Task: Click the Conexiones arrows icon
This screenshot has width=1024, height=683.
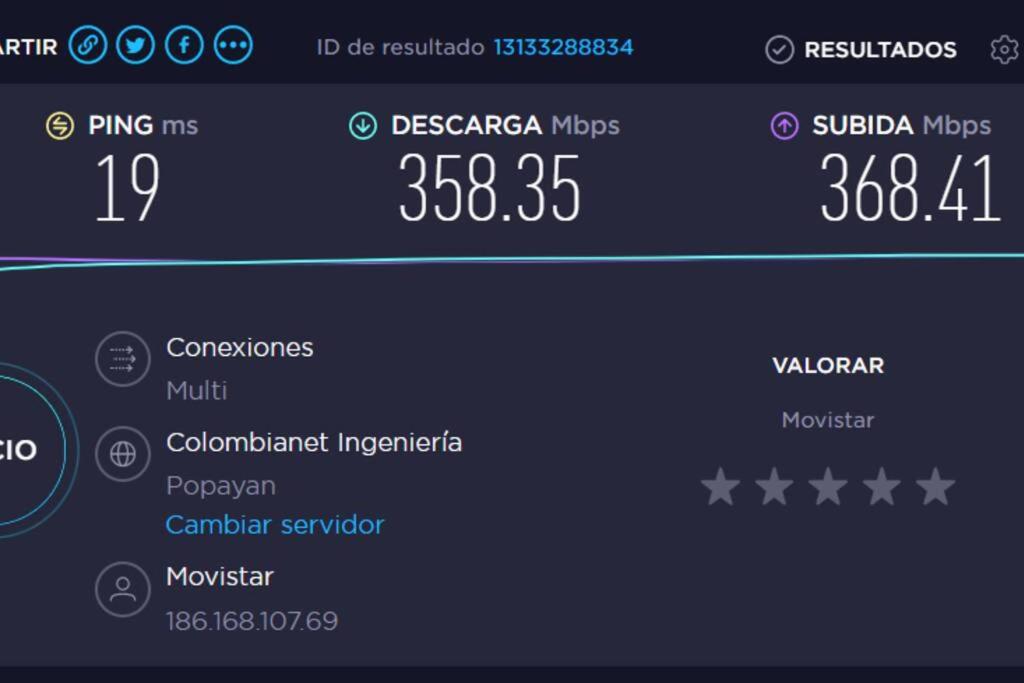Action: pyautogui.click(x=123, y=359)
